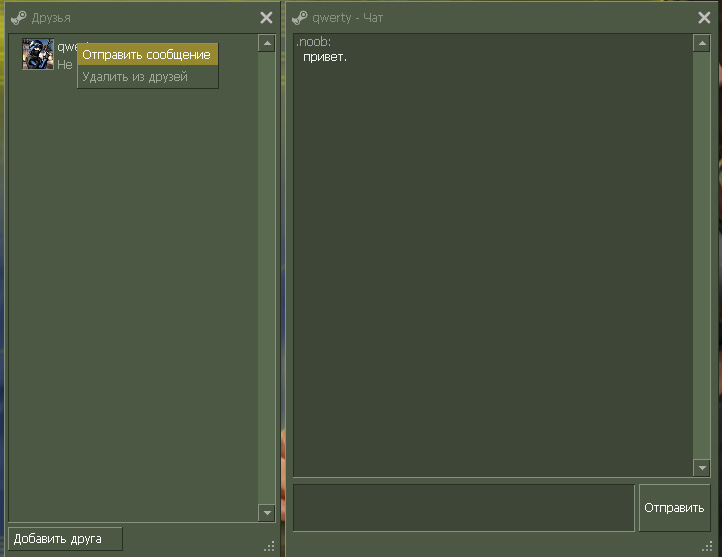
Task: Select Удалить из друзей menu entry
Action: point(135,77)
